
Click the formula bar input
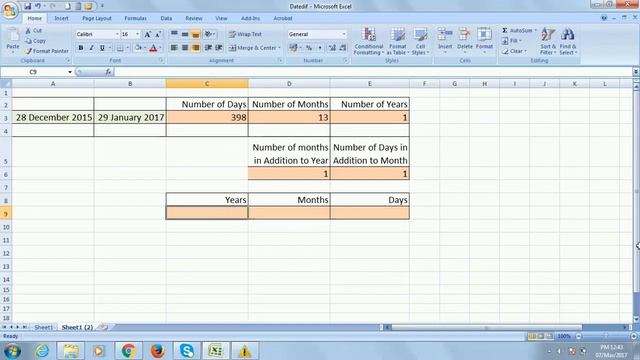[x=373, y=72]
